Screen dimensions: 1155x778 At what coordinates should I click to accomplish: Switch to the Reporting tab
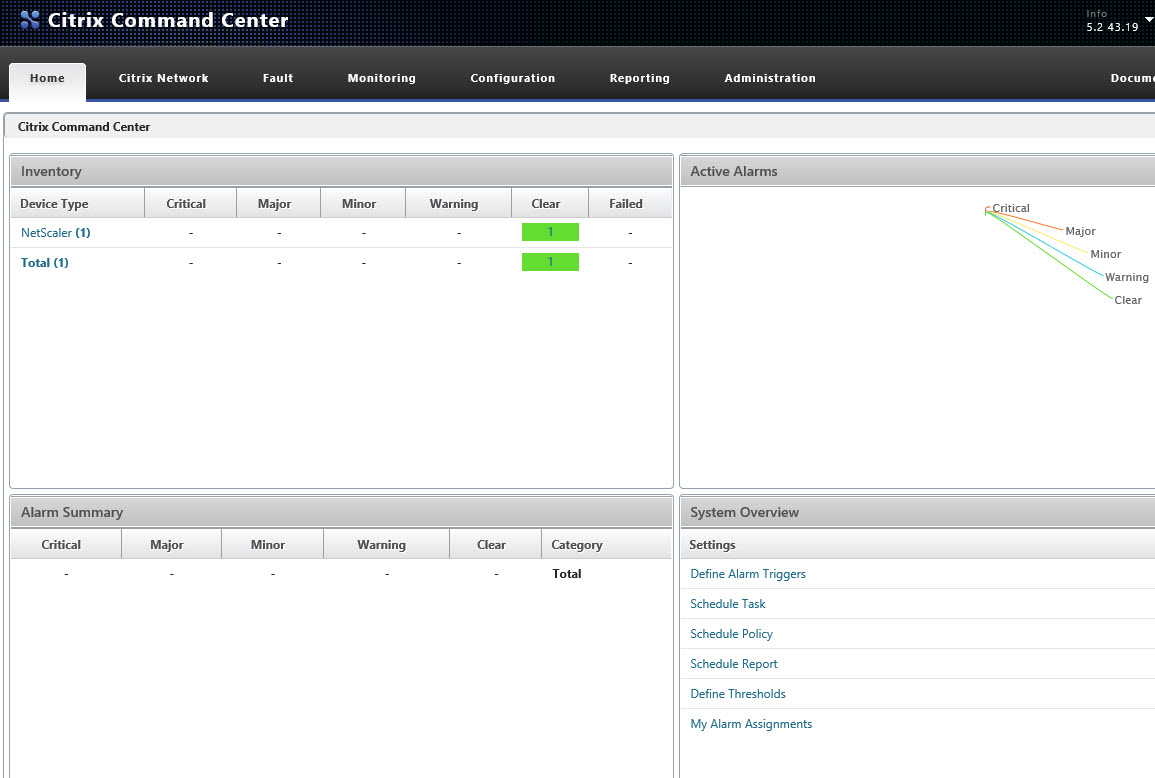pos(639,77)
